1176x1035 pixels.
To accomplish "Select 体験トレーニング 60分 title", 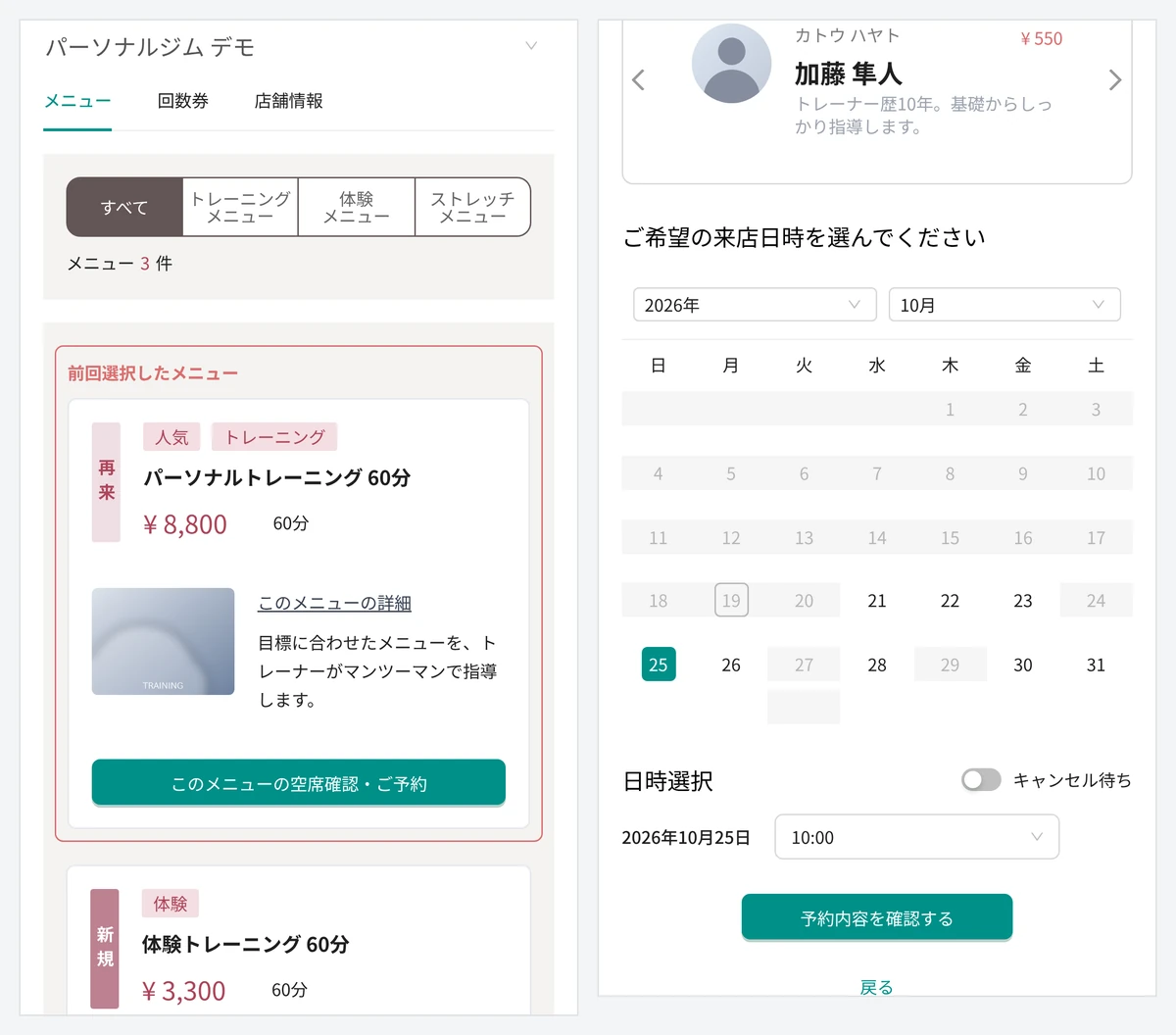I will click(245, 944).
